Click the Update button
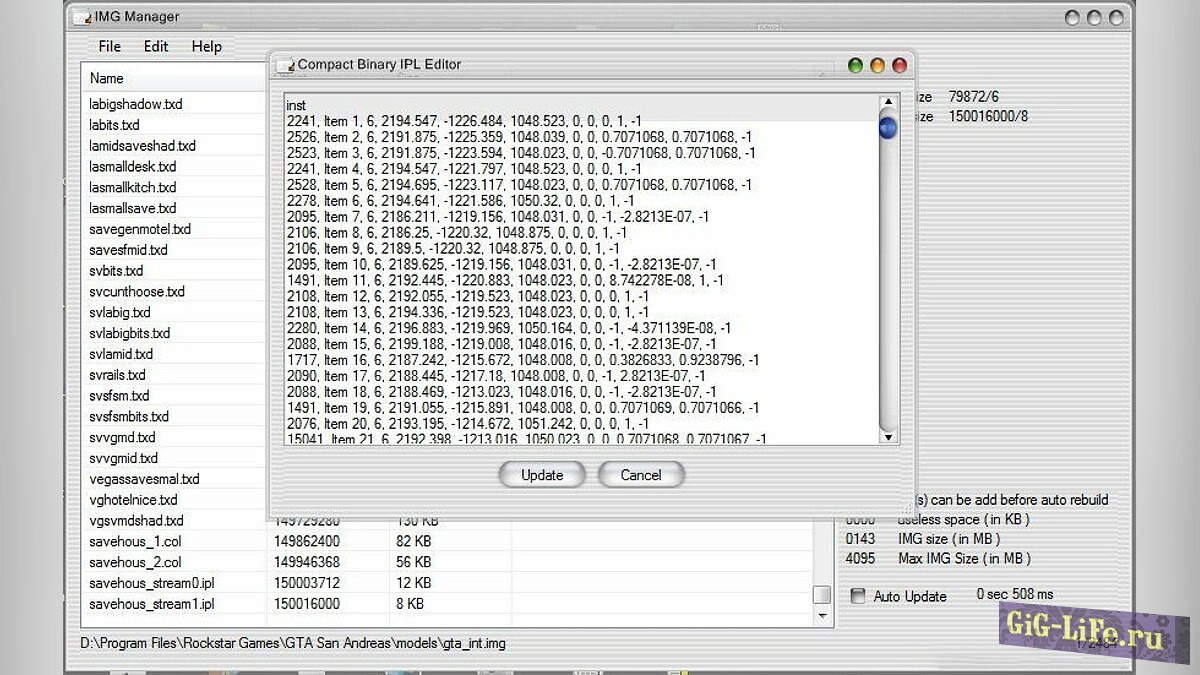This screenshot has width=1200, height=675. (542, 475)
